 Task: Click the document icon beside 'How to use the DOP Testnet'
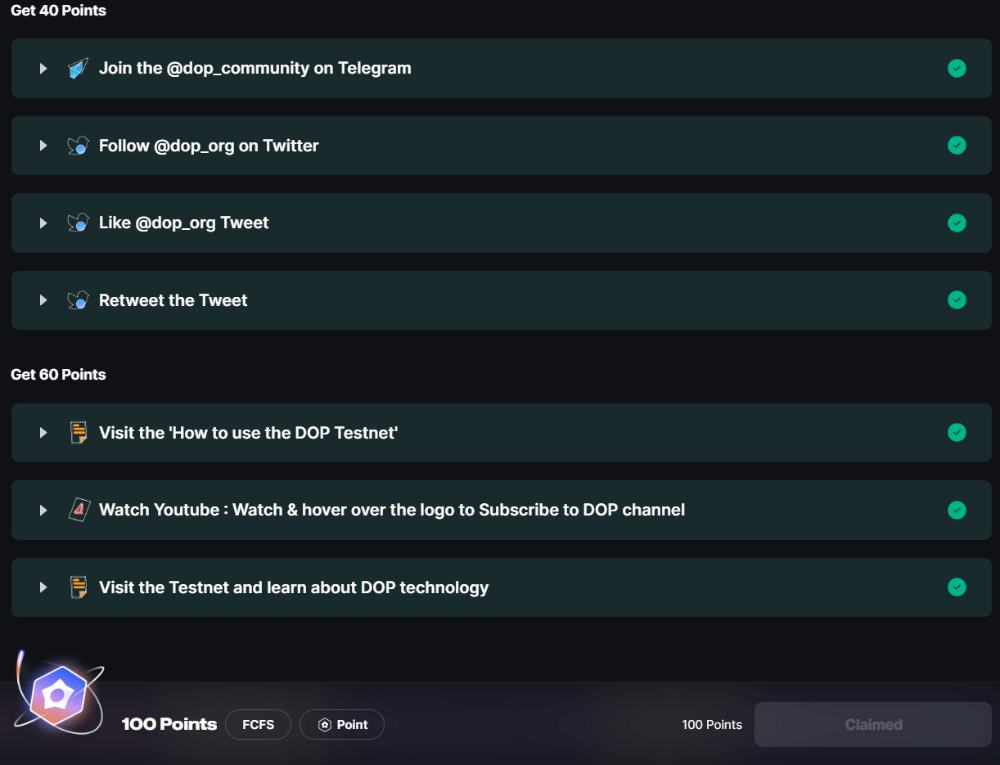[78, 433]
